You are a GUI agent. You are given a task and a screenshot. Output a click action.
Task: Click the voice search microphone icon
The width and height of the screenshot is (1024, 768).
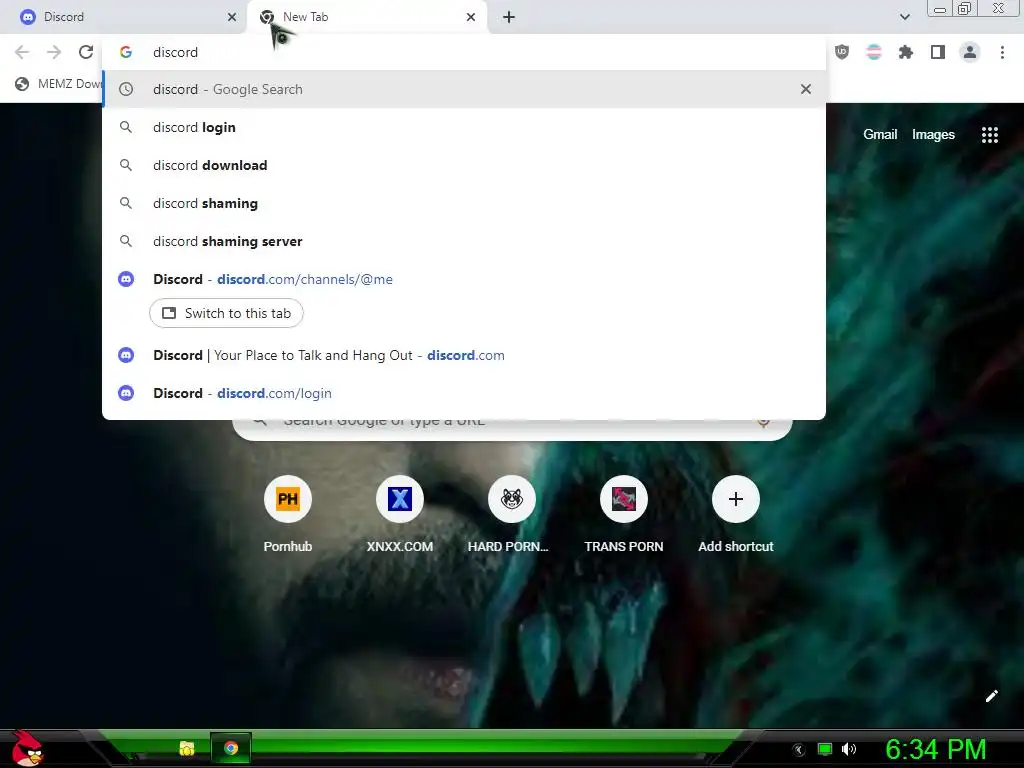(x=763, y=423)
